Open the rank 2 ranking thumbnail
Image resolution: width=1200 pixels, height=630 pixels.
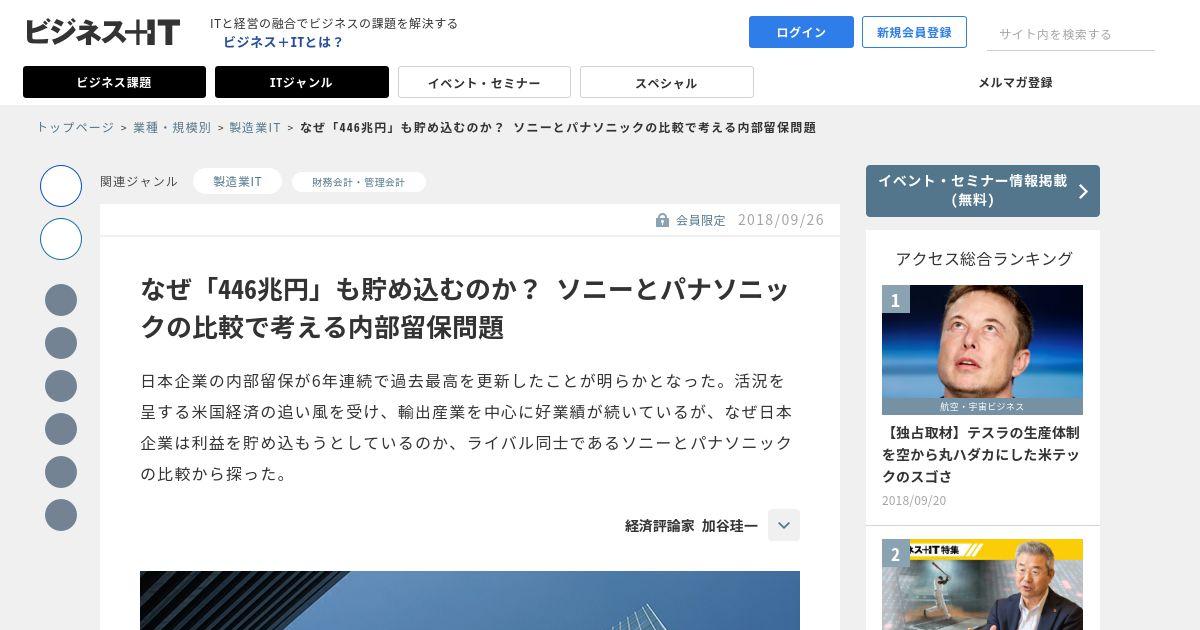(x=982, y=584)
